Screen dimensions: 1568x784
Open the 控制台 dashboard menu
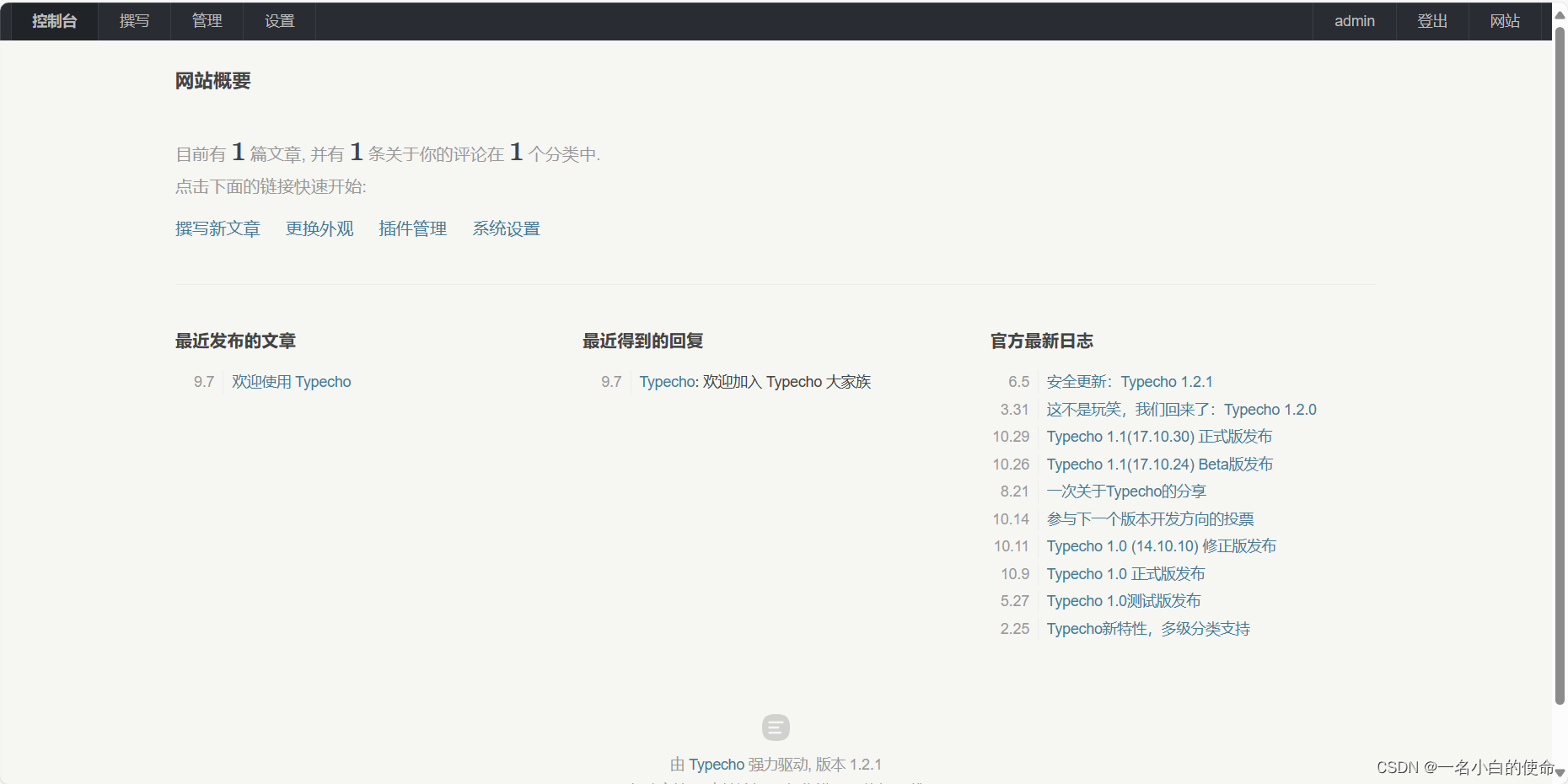click(54, 21)
